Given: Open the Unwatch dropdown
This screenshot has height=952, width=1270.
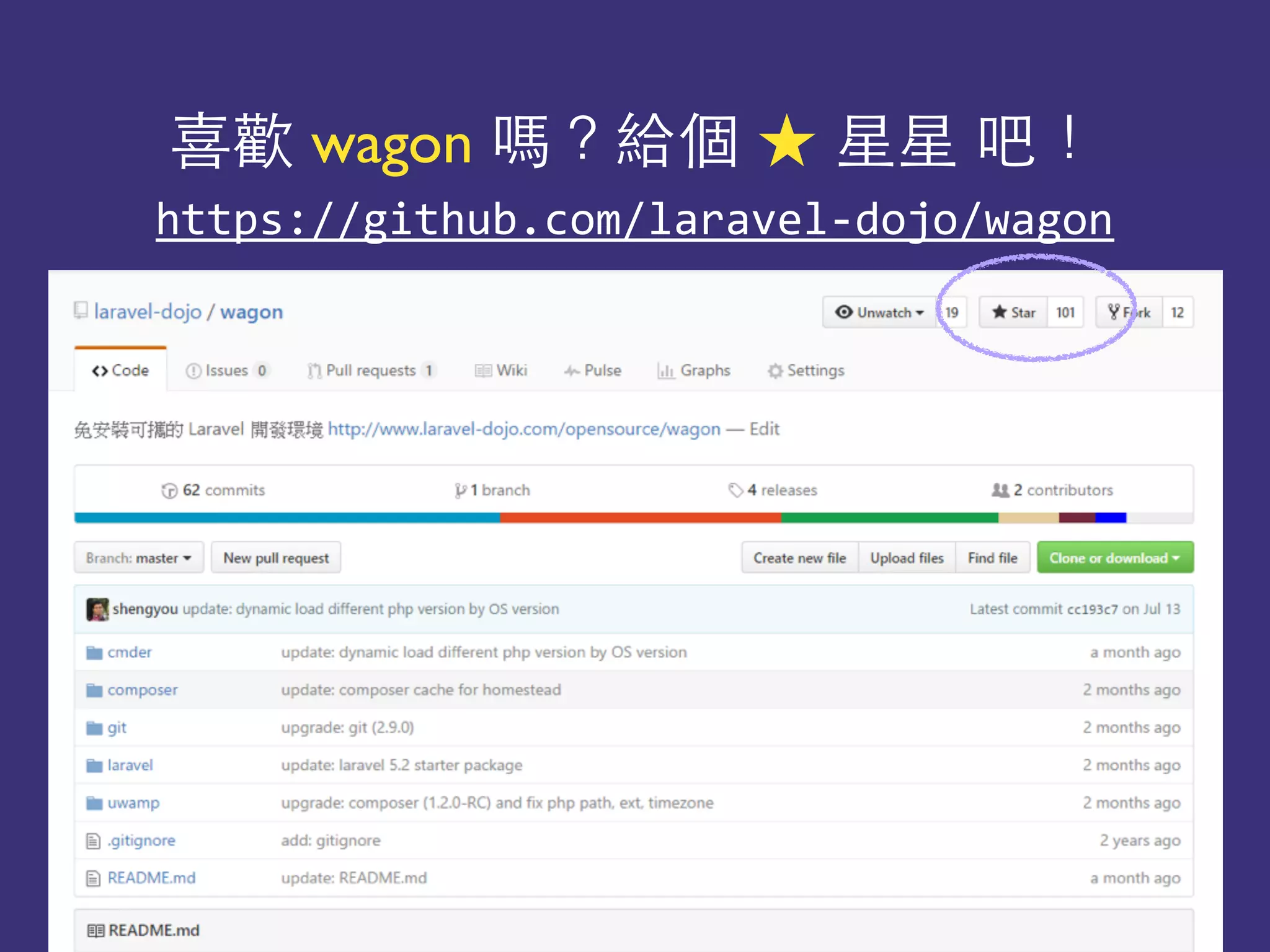Looking at the screenshot, I should pyautogui.click(x=879, y=312).
